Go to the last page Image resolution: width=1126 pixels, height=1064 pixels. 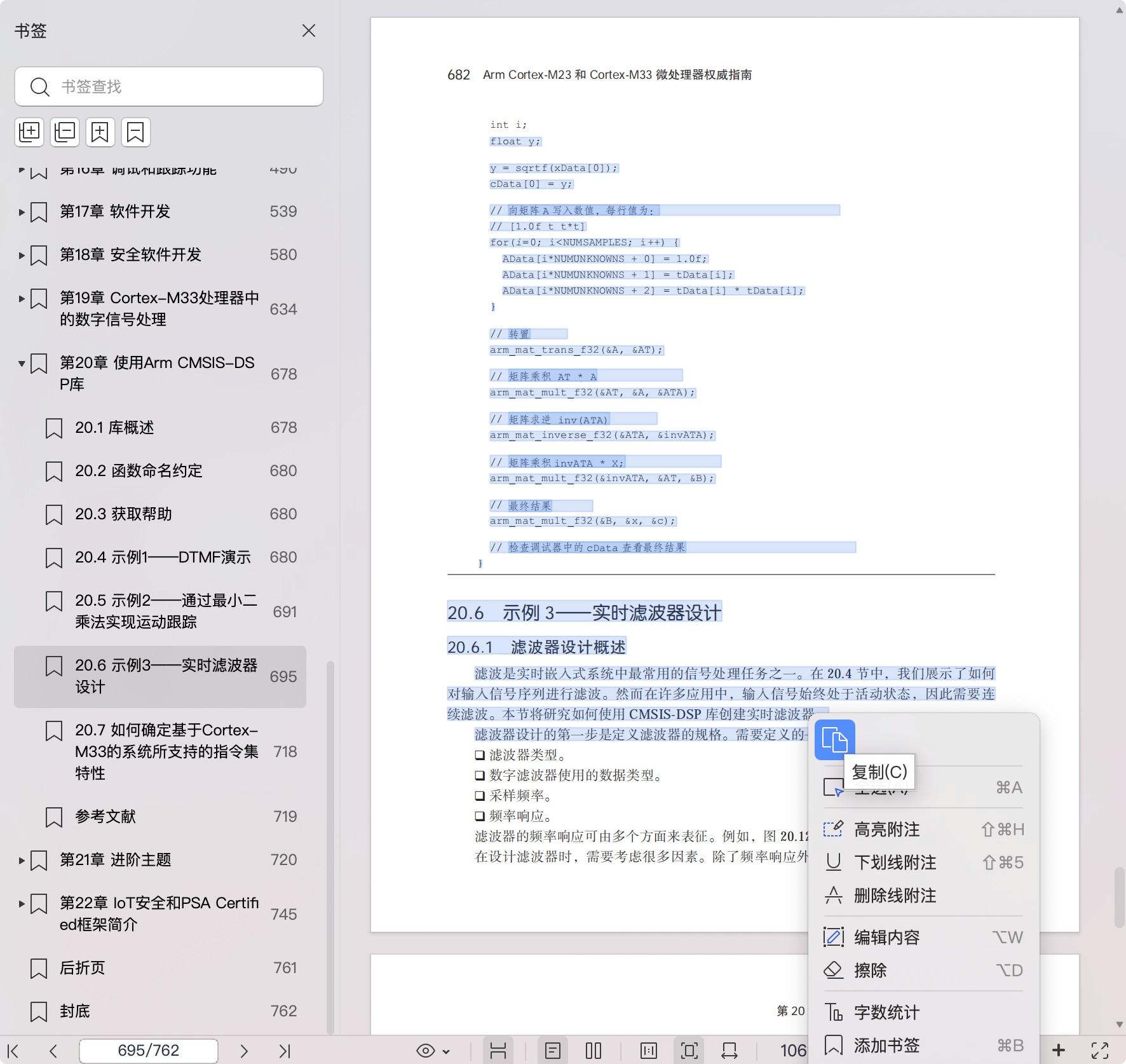click(x=285, y=1051)
